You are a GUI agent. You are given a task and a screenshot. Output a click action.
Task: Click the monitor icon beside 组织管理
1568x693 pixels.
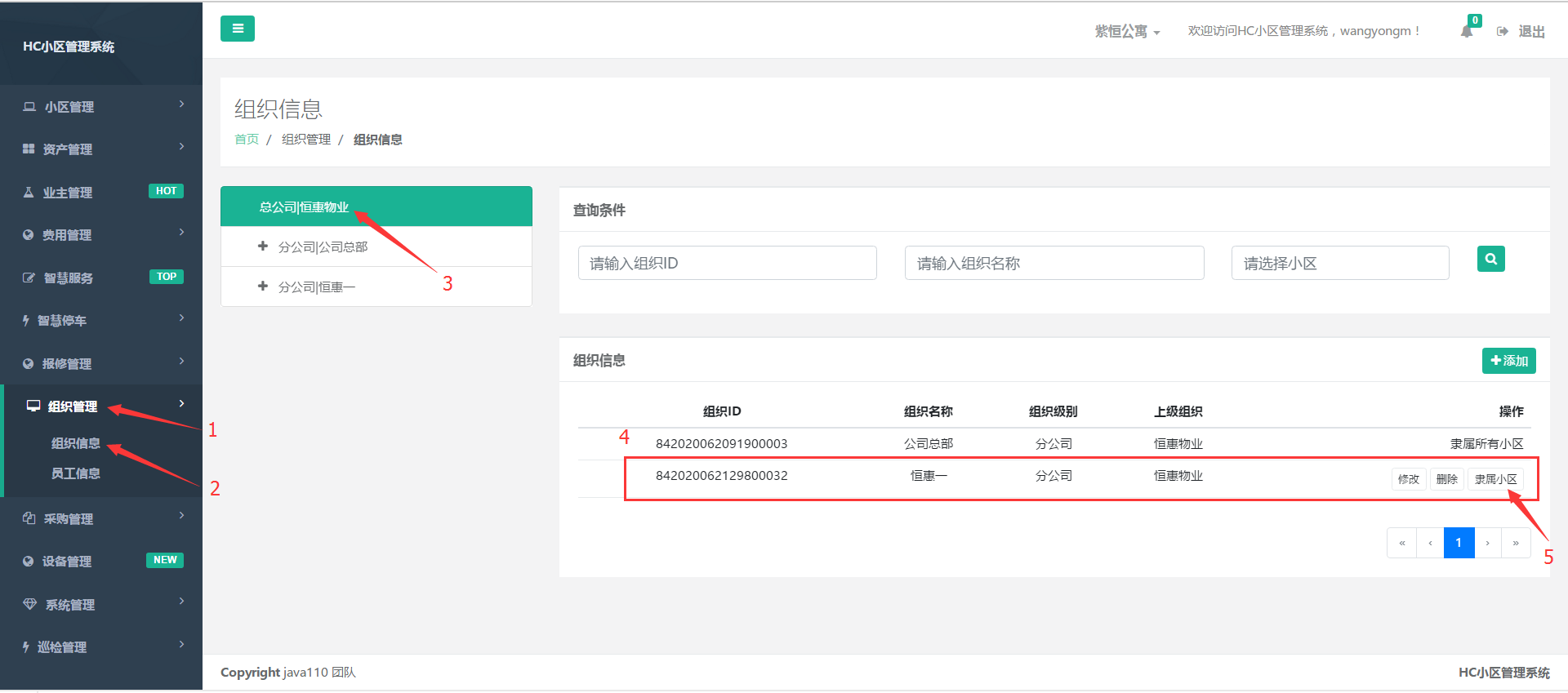pyautogui.click(x=33, y=406)
